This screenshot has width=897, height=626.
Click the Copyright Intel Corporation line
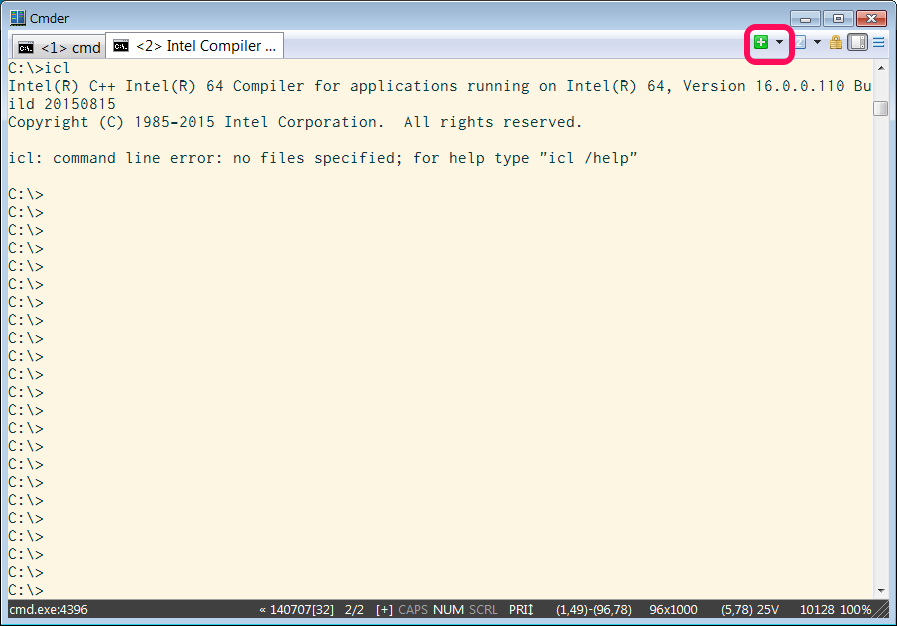click(x=295, y=122)
